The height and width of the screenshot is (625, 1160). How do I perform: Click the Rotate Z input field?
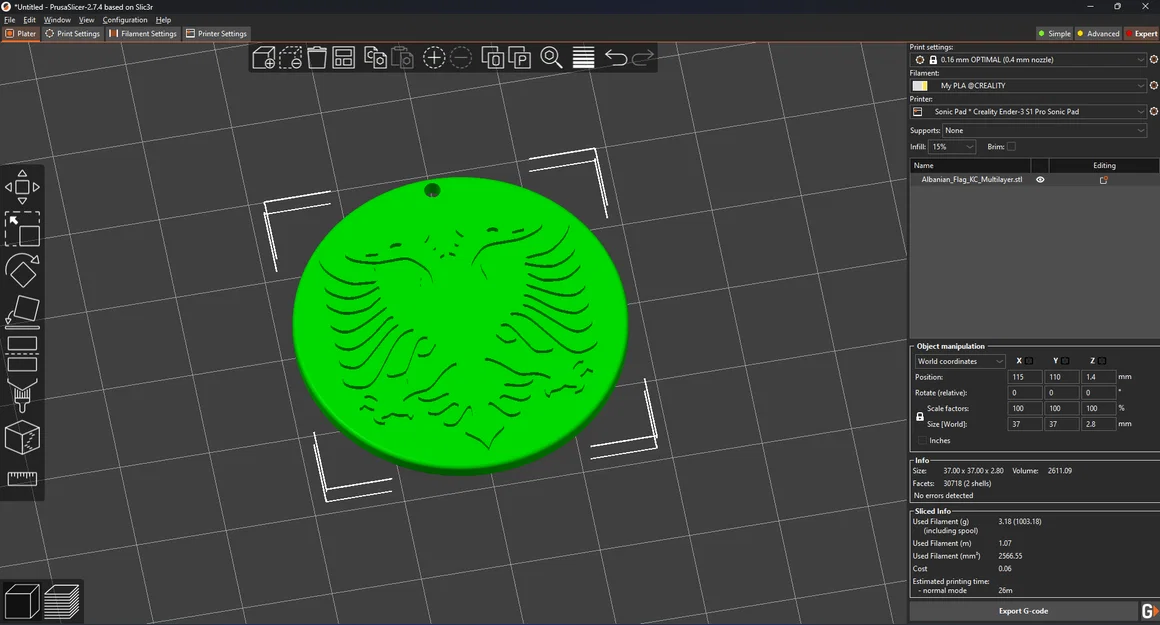(1098, 393)
